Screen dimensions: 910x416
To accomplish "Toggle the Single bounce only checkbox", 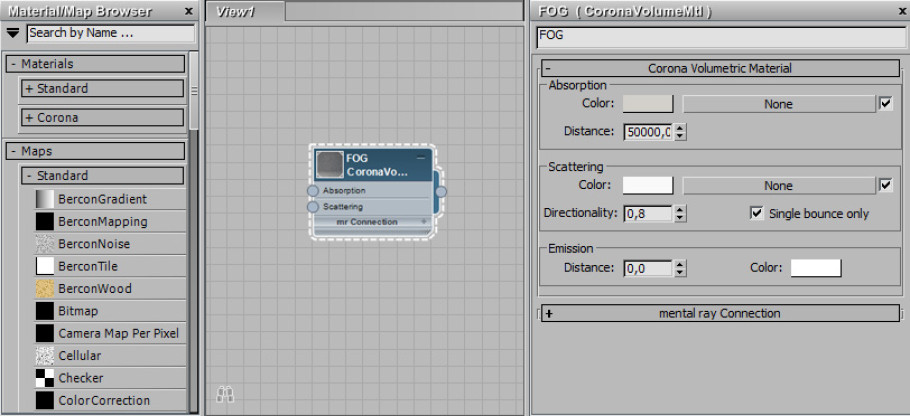I will tap(756, 214).
